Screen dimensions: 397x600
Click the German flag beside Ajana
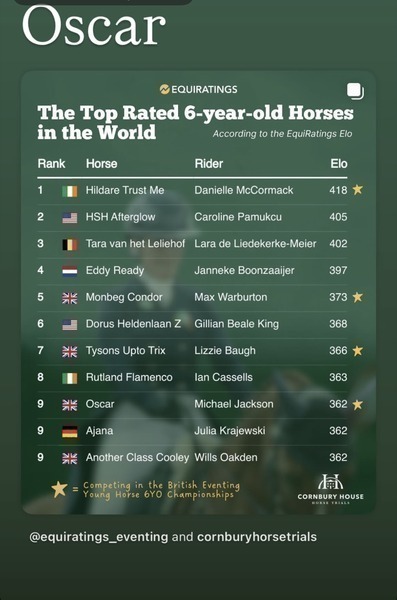click(70, 431)
